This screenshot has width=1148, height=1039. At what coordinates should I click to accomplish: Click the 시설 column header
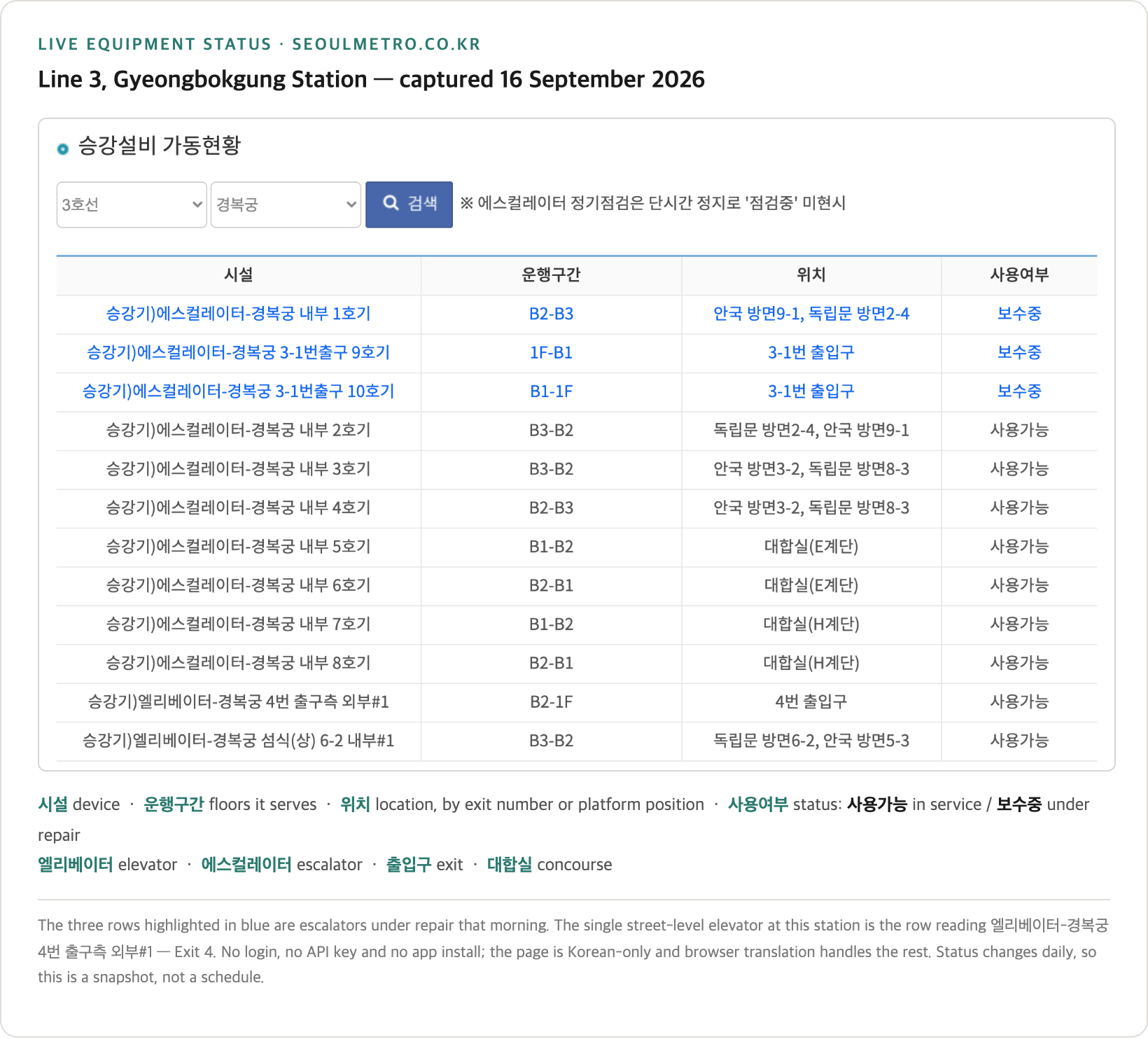click(238, 275)
